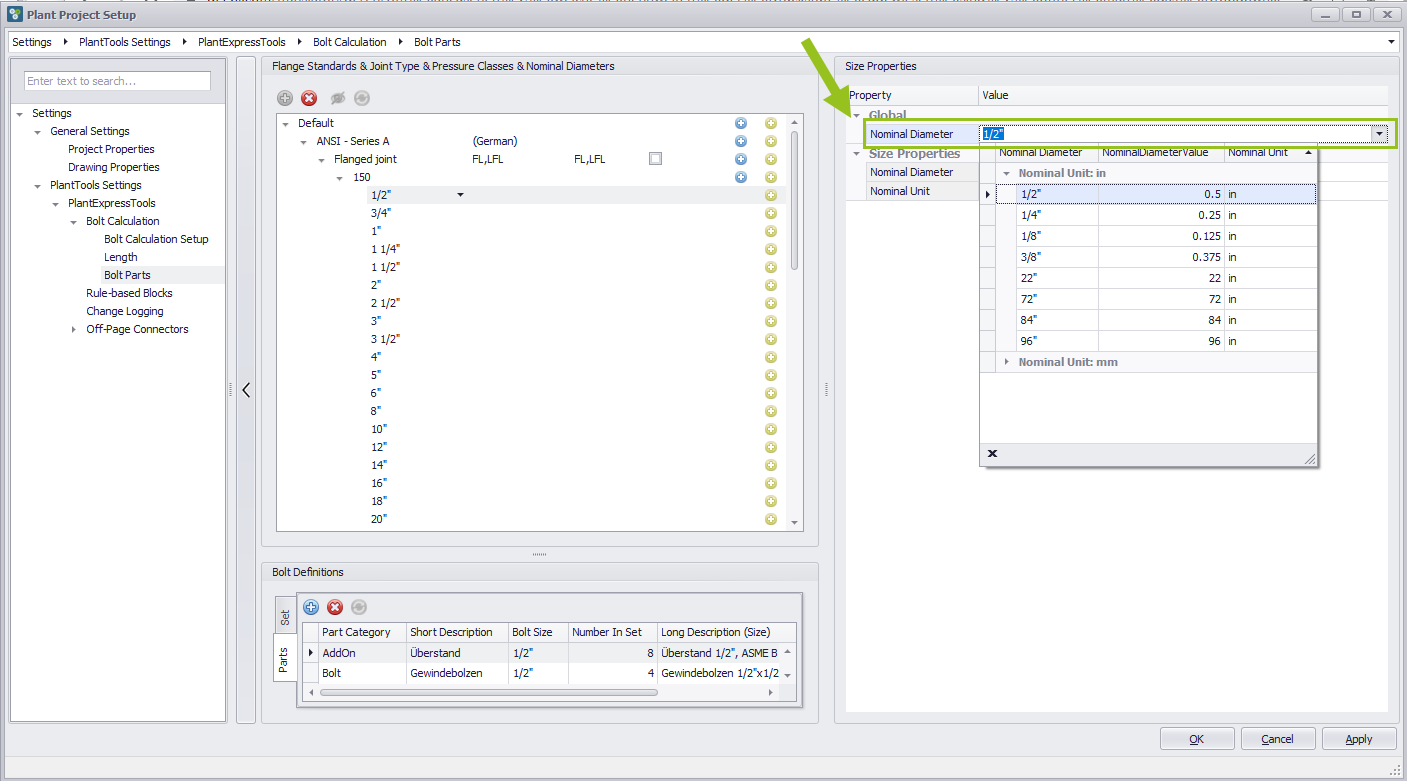1407x781 pixels.
Task: Click the Apply button
Action: point(1359,739)
